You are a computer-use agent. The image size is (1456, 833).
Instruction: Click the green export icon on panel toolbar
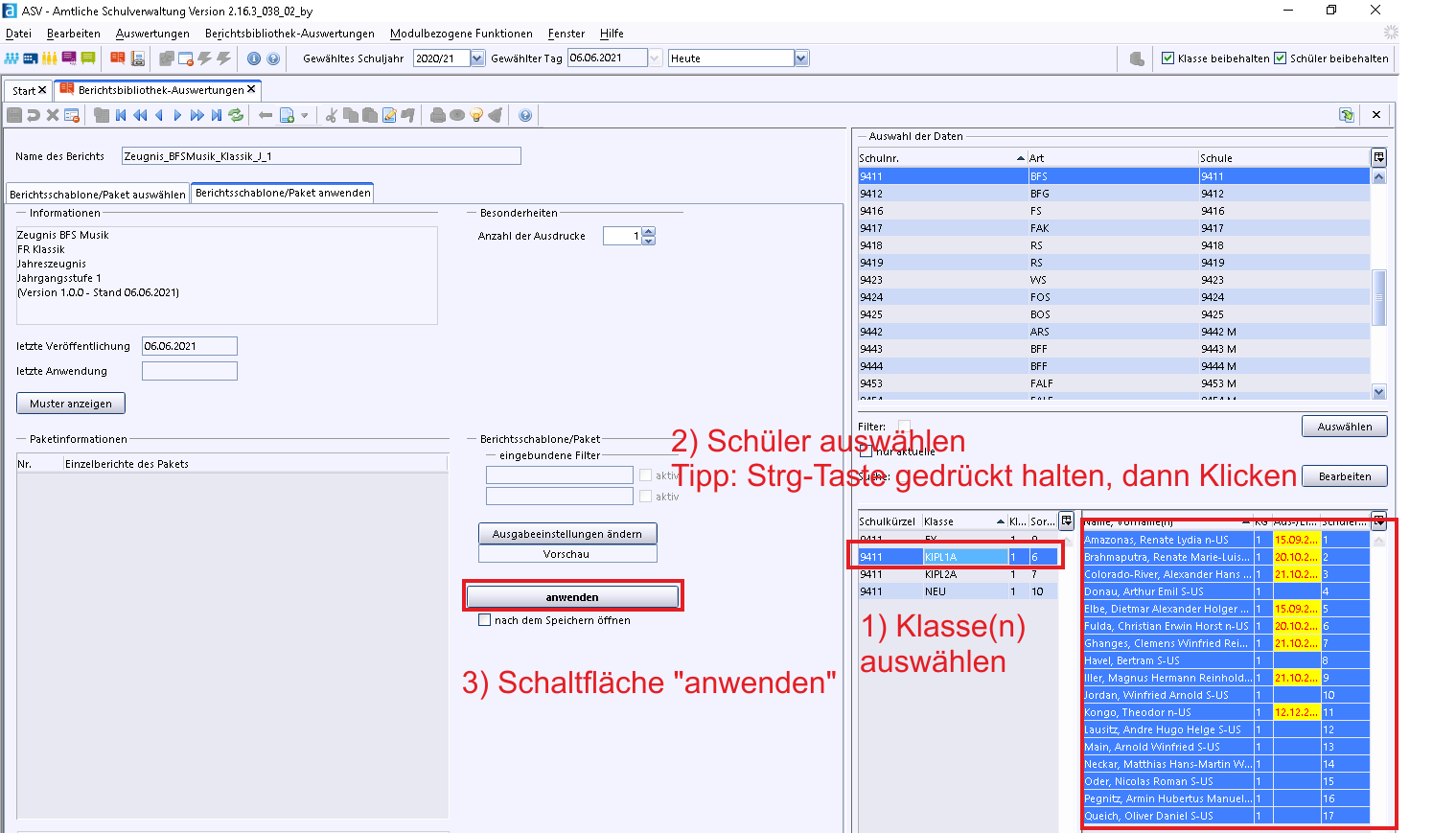point(1347,115)
